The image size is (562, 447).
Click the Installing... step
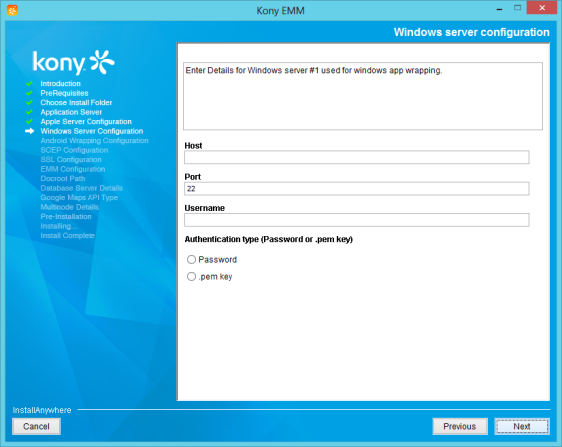[58, 226]
